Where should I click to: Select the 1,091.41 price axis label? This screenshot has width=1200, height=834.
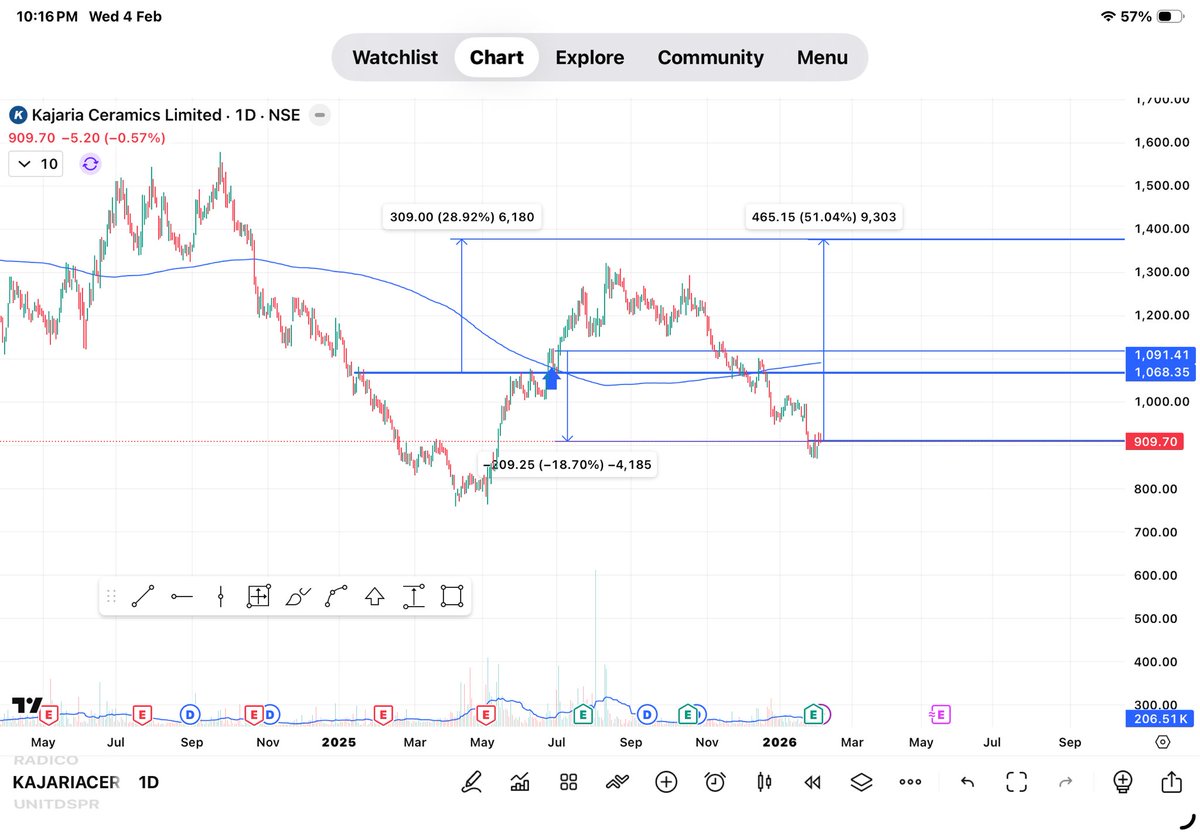pos(1161,354)
